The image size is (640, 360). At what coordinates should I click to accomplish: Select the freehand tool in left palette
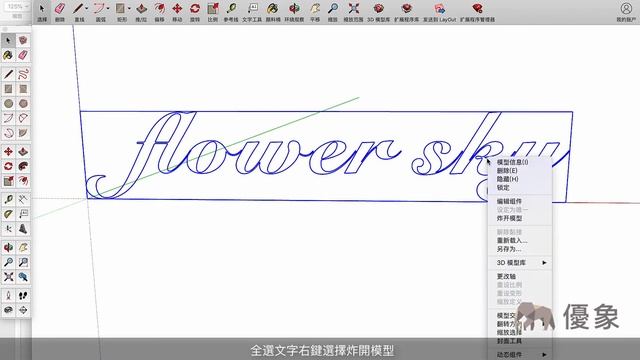23,74
